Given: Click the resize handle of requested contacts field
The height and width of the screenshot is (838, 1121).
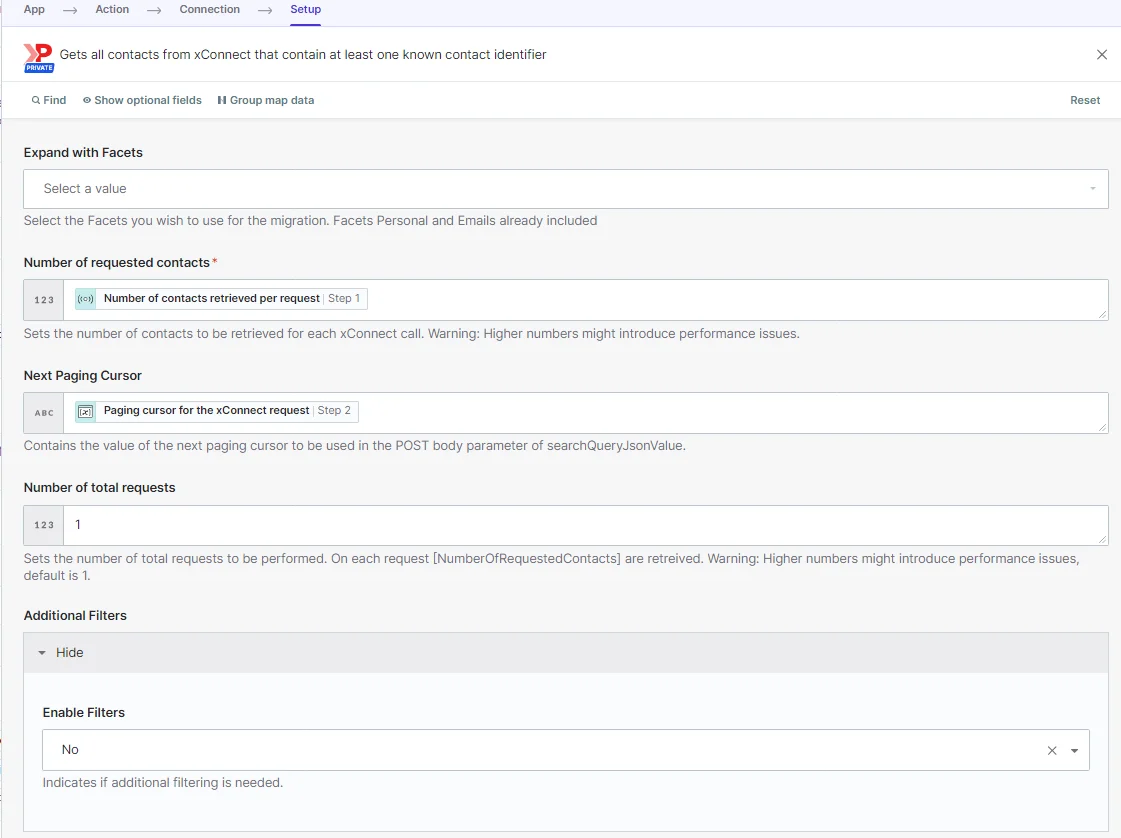Looking at the screenshot, I should [x=1102, y=315].
